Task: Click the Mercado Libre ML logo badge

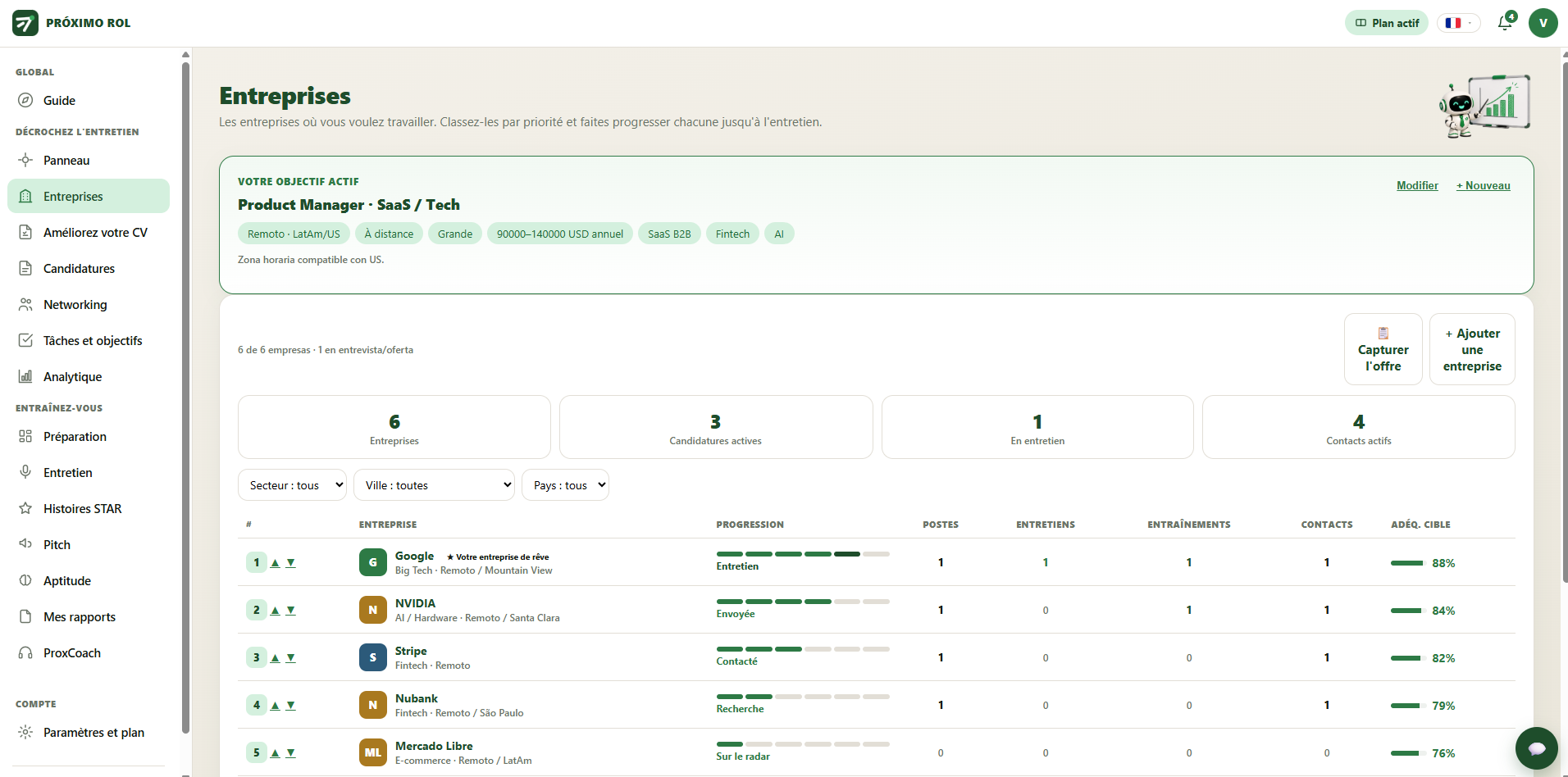Action: (x=373, y=752)
